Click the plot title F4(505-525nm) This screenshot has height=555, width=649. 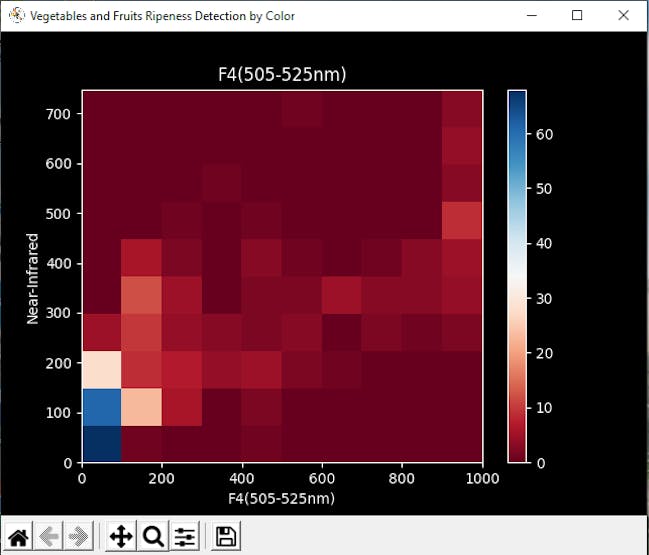coord(282,74)
